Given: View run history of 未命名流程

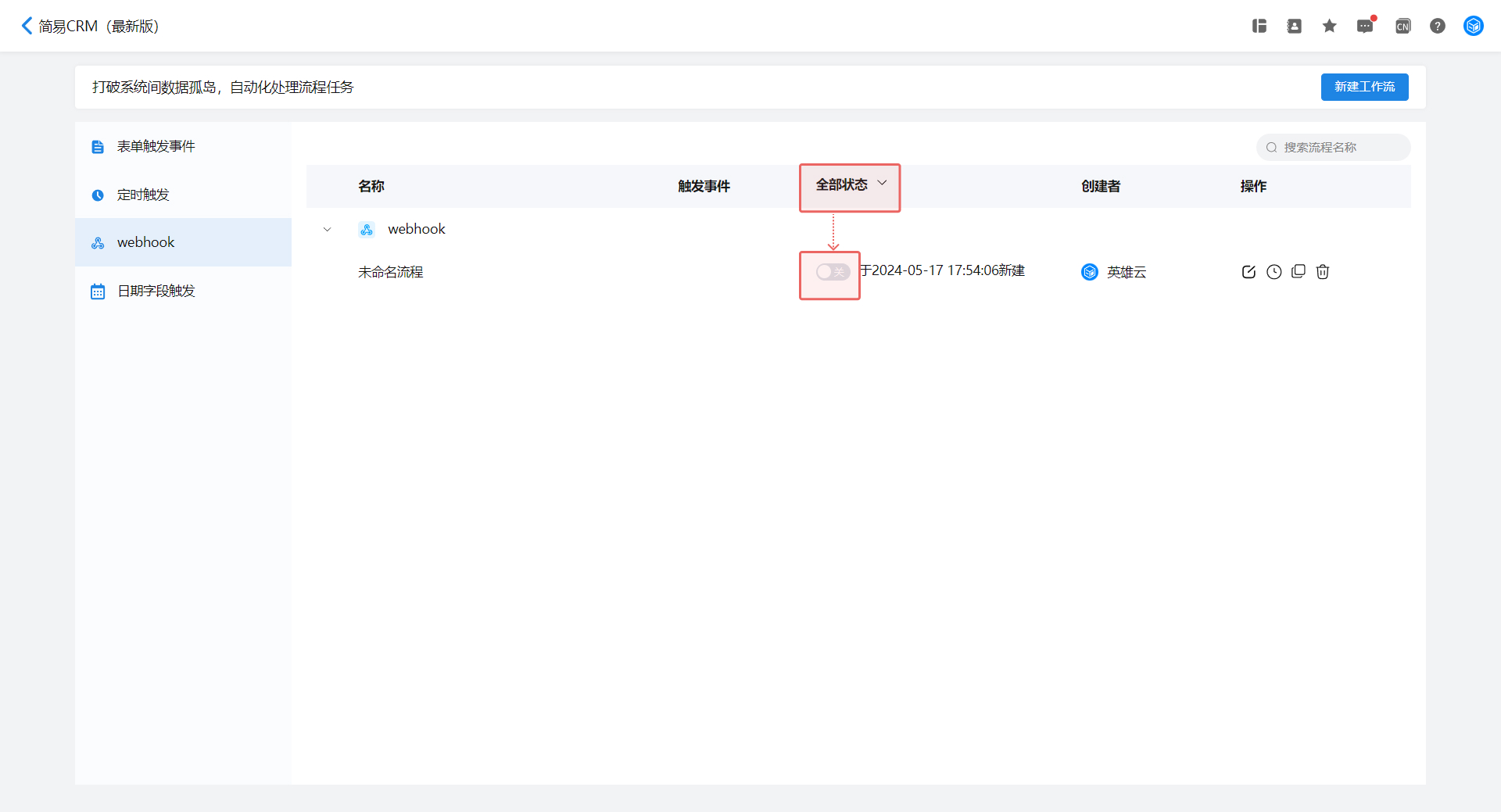Looking at the screenshot, I should pyautogui.click(x=1274, y=272).
